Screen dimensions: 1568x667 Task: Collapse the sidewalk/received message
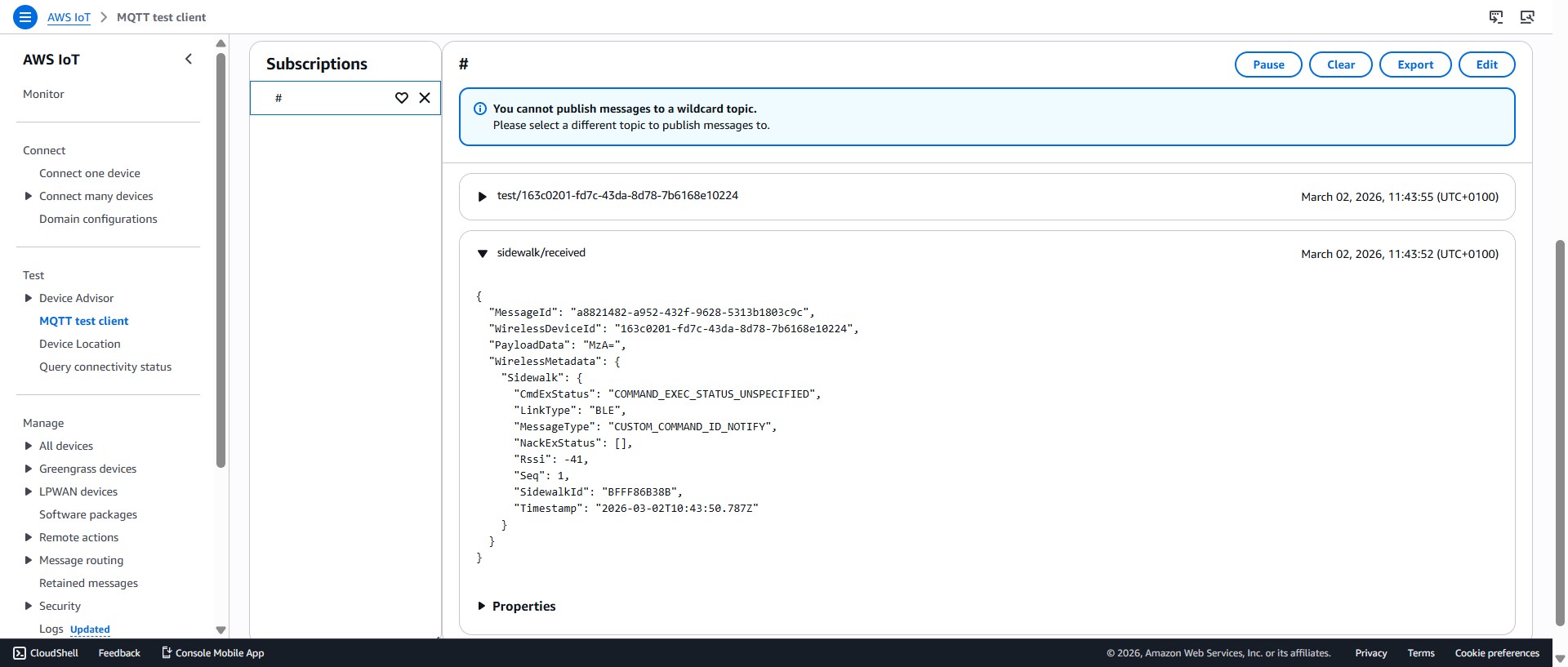482,254
